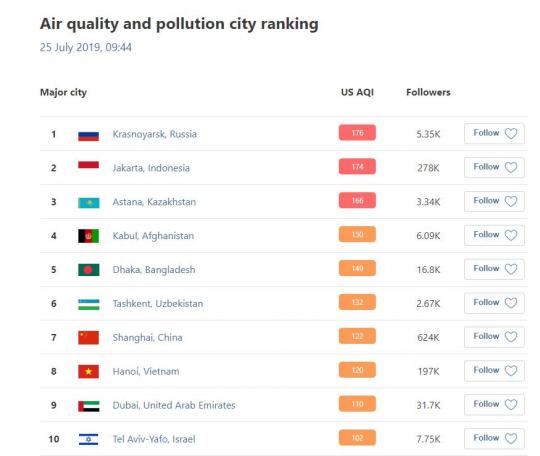Open the Dubai, United Arab Emirates link
Image resolution: width=540 pixels, height=456 pixels.
[x=174, y=405]
